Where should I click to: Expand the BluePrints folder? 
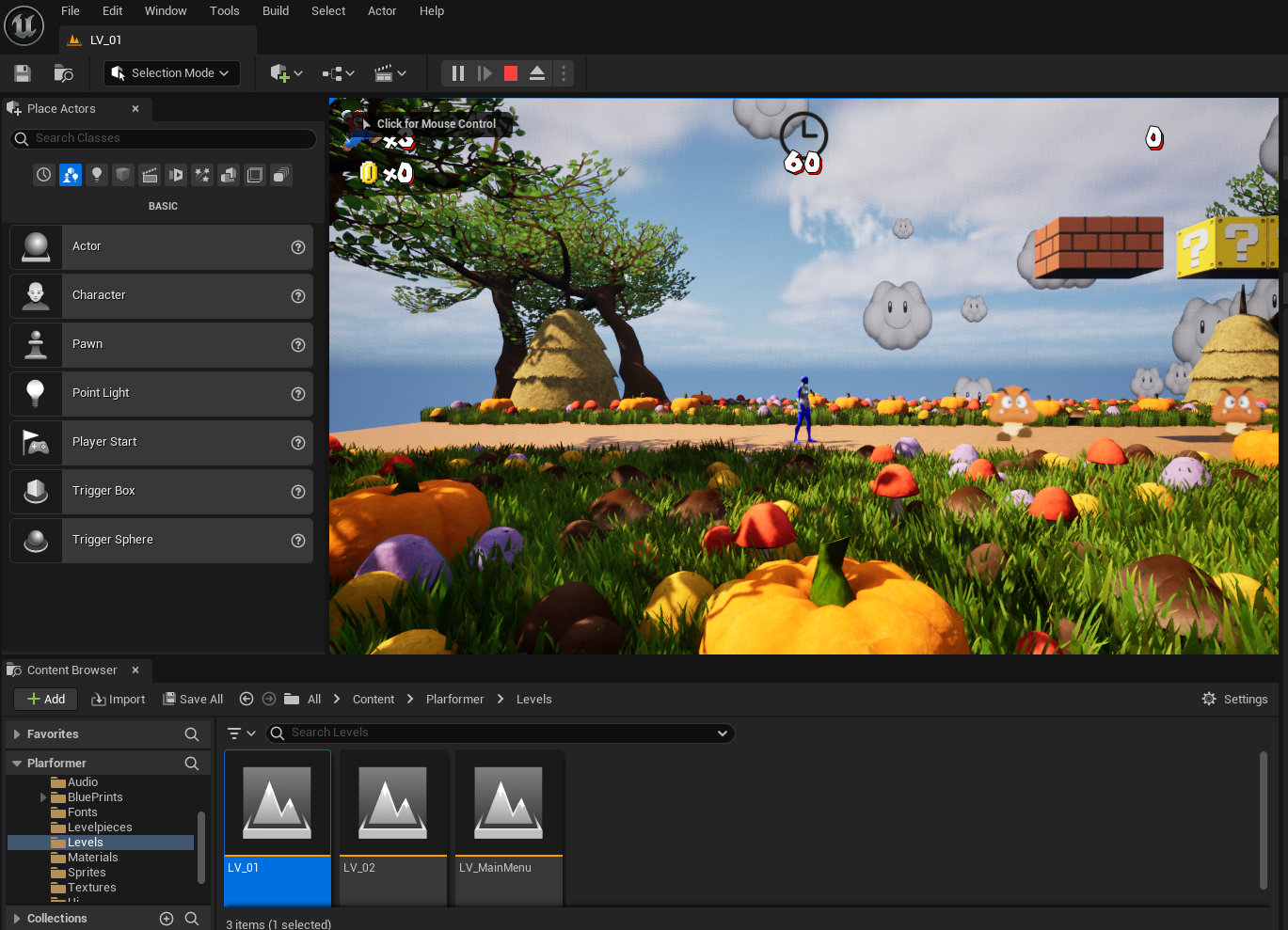tap(43, 797)
